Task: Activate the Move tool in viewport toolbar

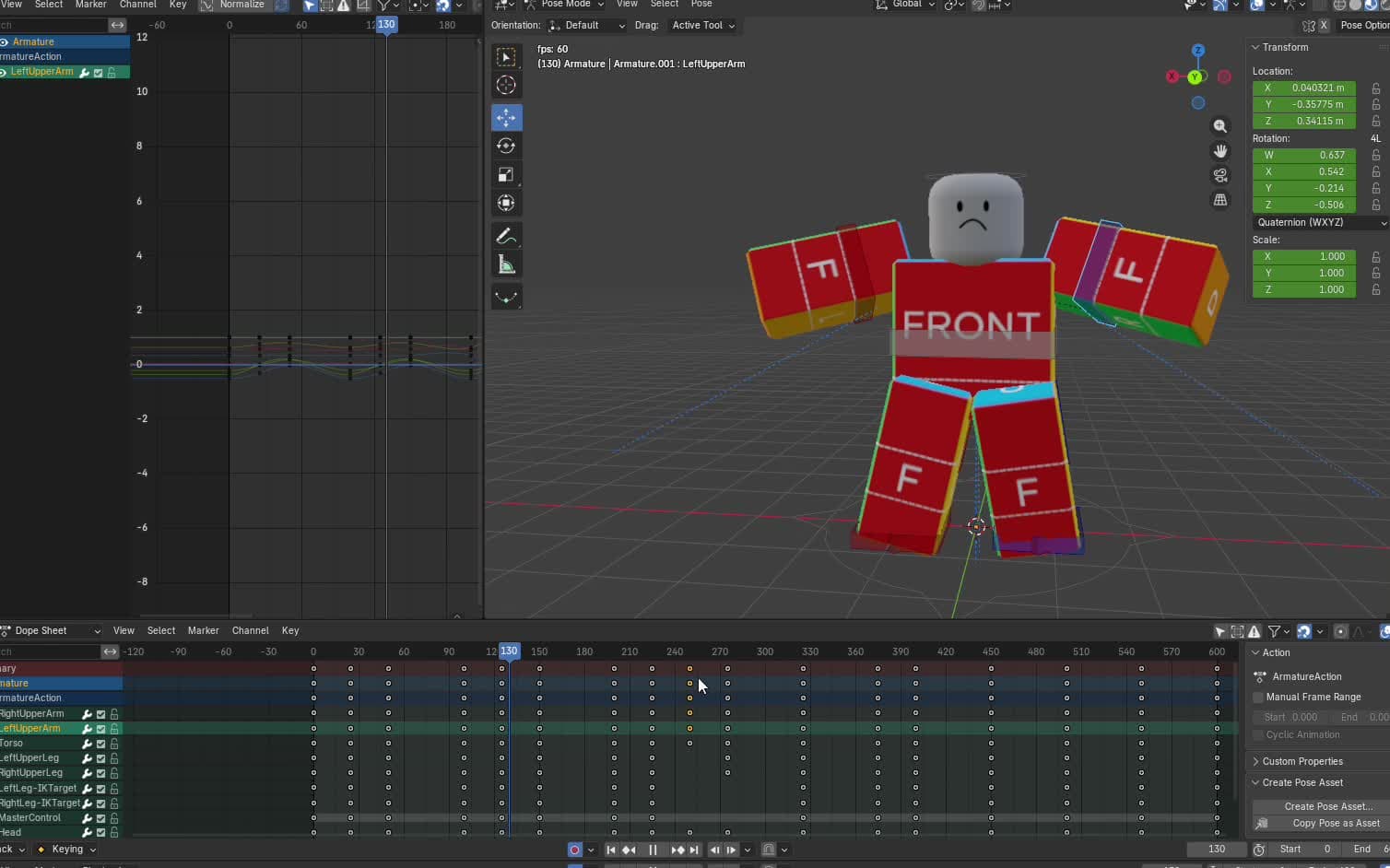Action: tap(506, 117)
